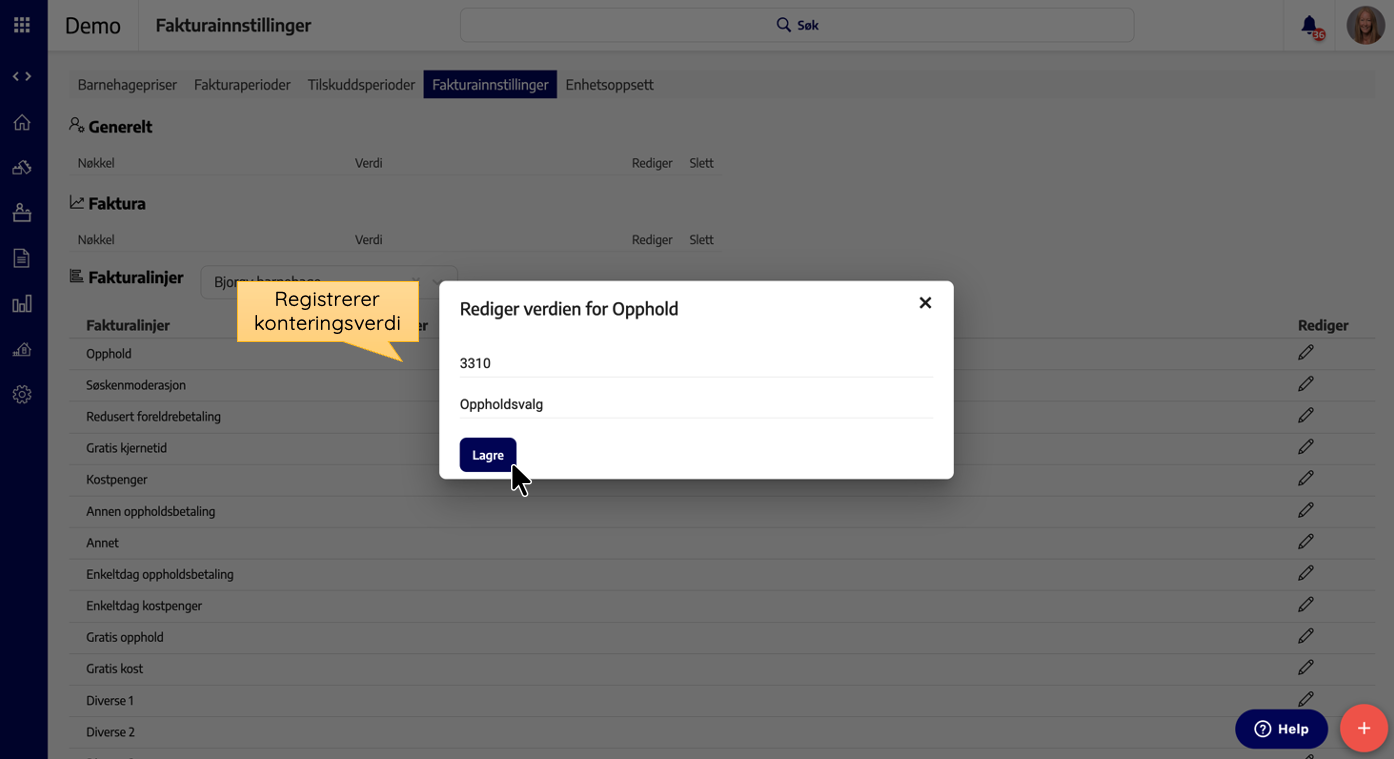
Task: Close the Rediger verdien for Opphold dialog
Action: (925, 303)
